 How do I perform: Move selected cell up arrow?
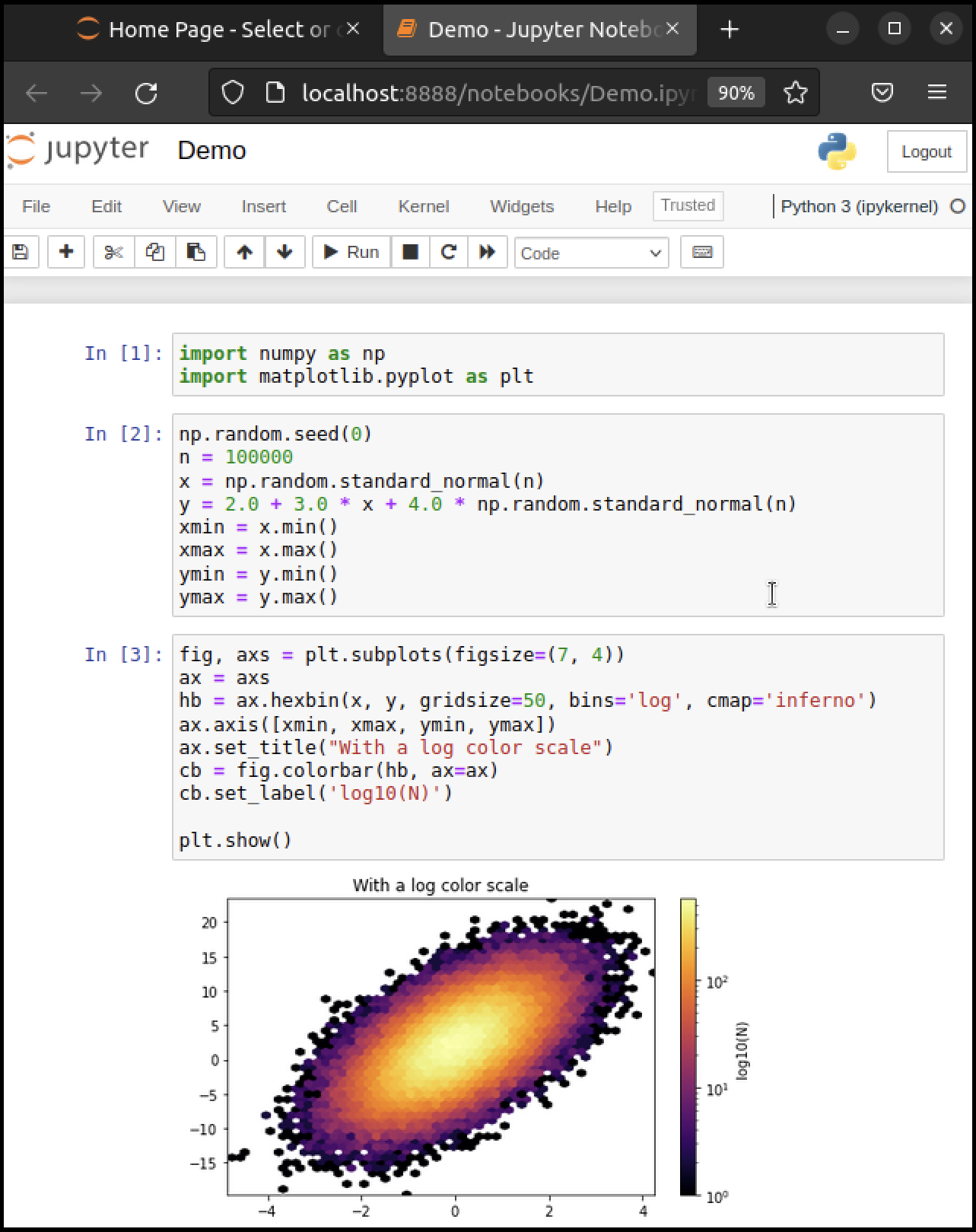(244, 252)
